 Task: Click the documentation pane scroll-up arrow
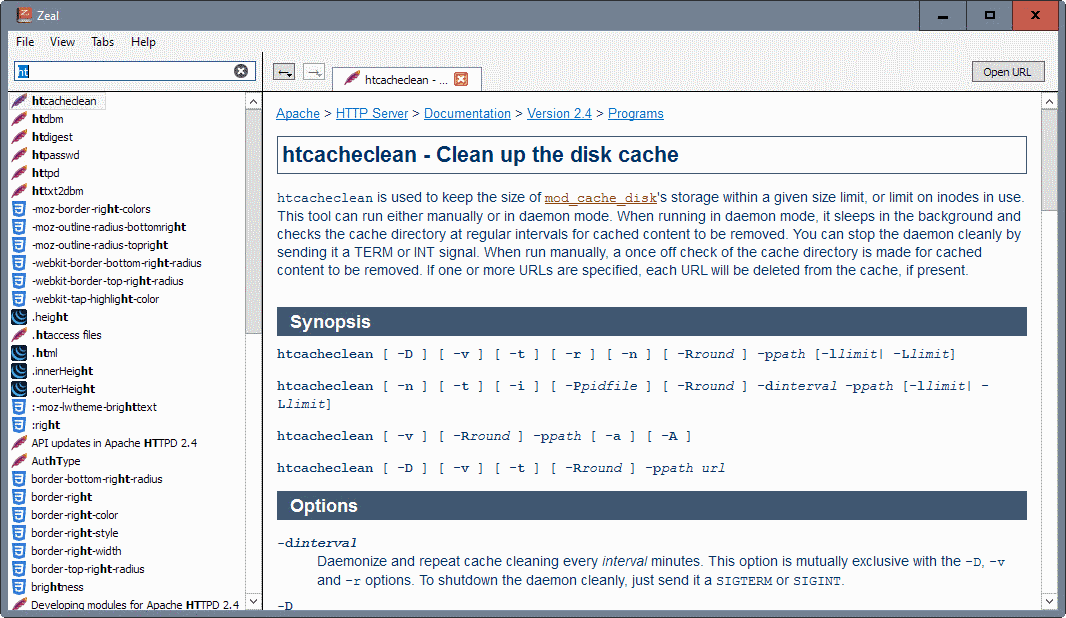(x=1049, y=102)
